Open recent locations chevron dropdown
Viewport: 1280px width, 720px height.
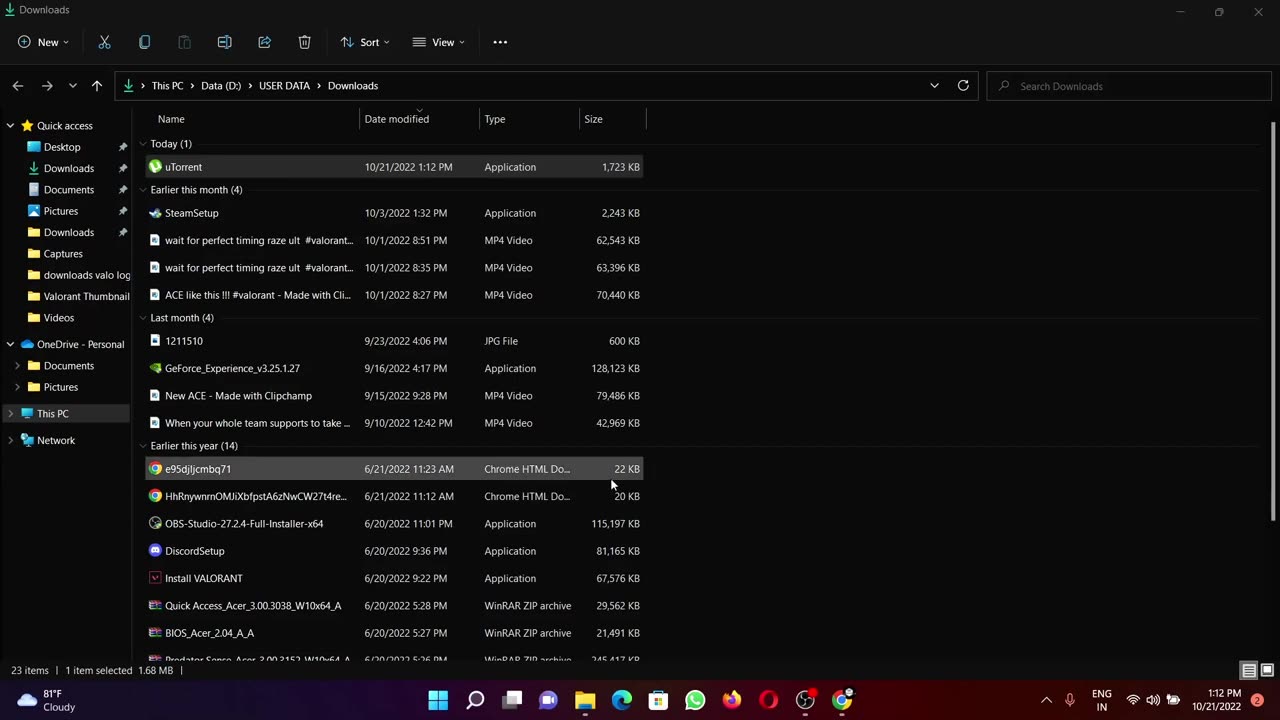pos(72,86)
